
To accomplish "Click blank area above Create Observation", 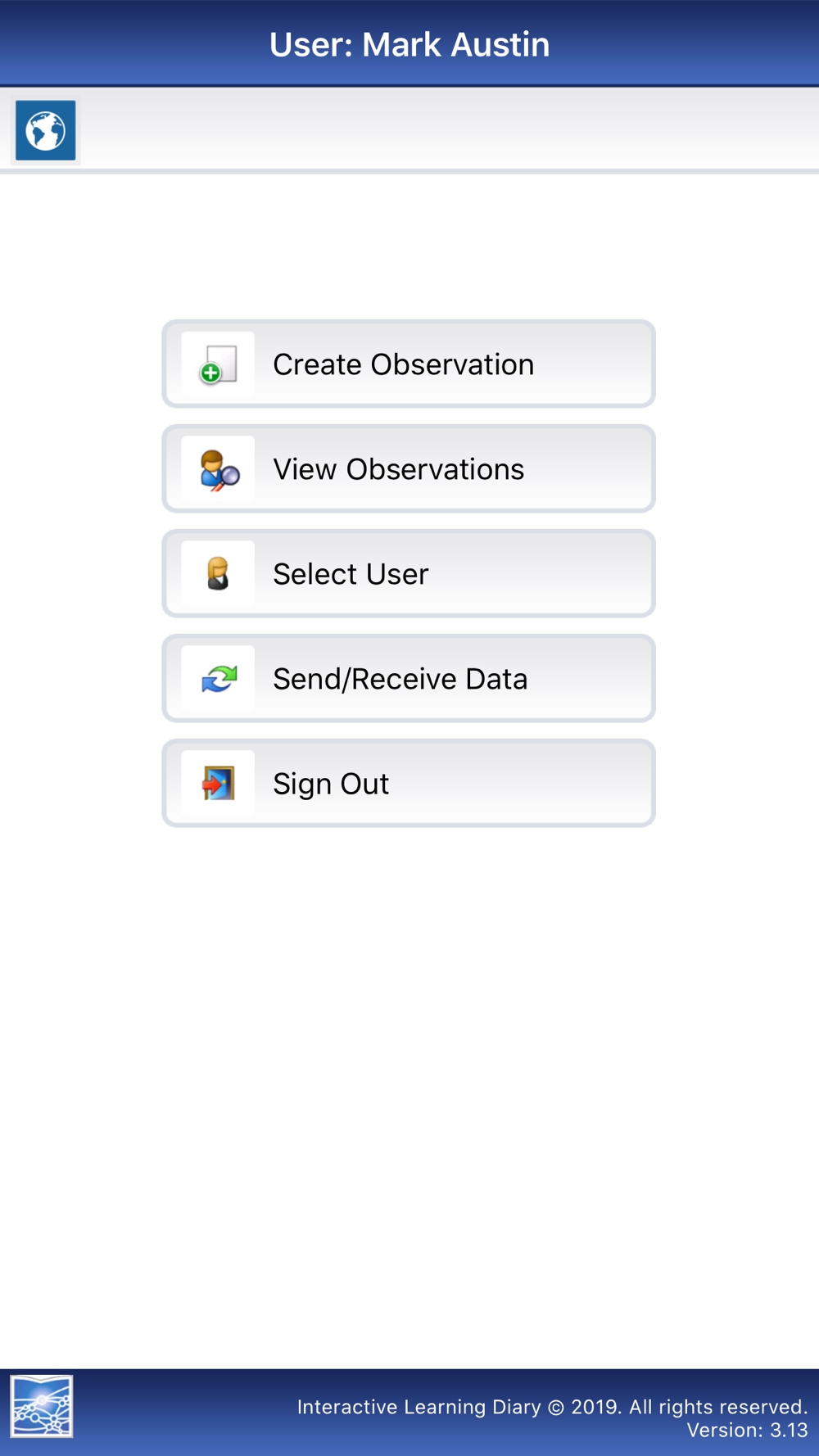I will coord(409,246).
